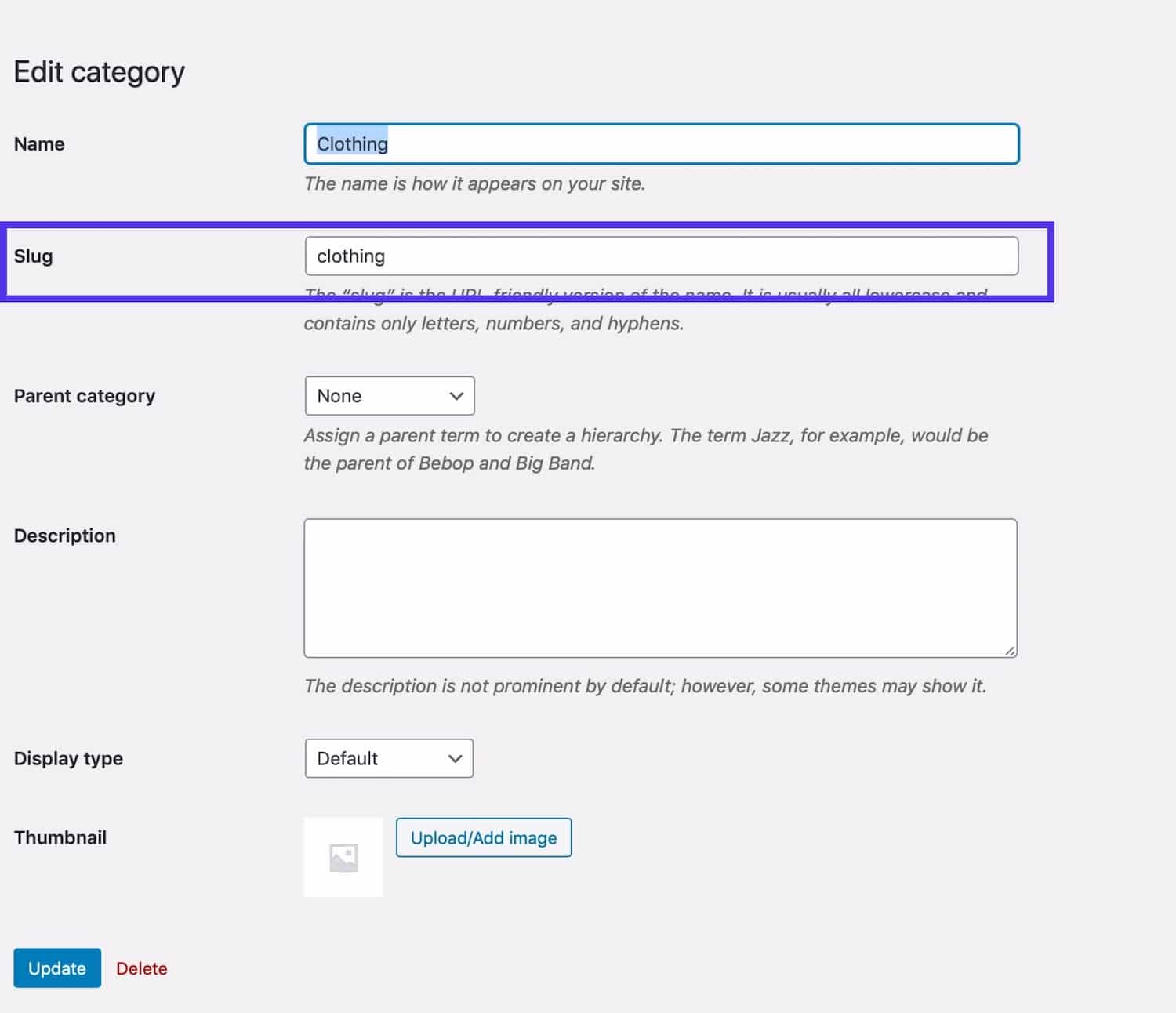The width and height of the screenshot is (1176, 1013).
Task: Click inside the highlighted Slug field
Action: [661, 256]
